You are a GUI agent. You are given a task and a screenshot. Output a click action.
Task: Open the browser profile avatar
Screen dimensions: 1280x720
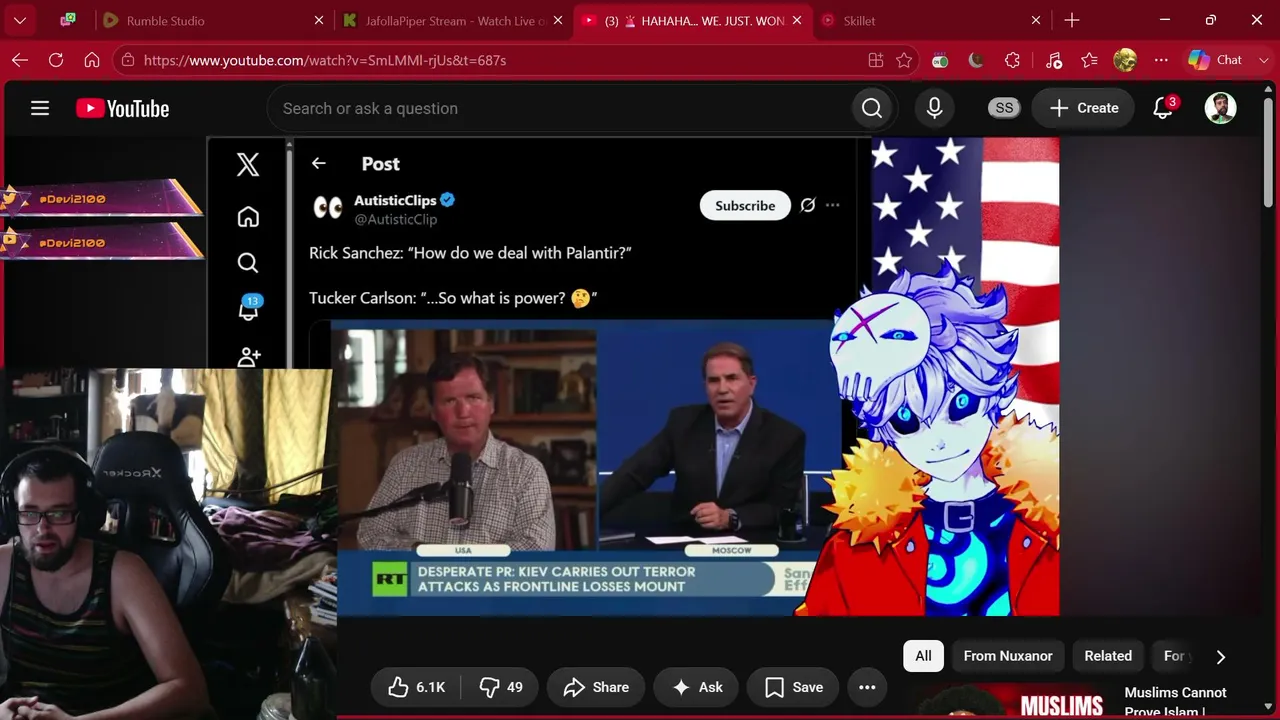(x=1125, y=60)
